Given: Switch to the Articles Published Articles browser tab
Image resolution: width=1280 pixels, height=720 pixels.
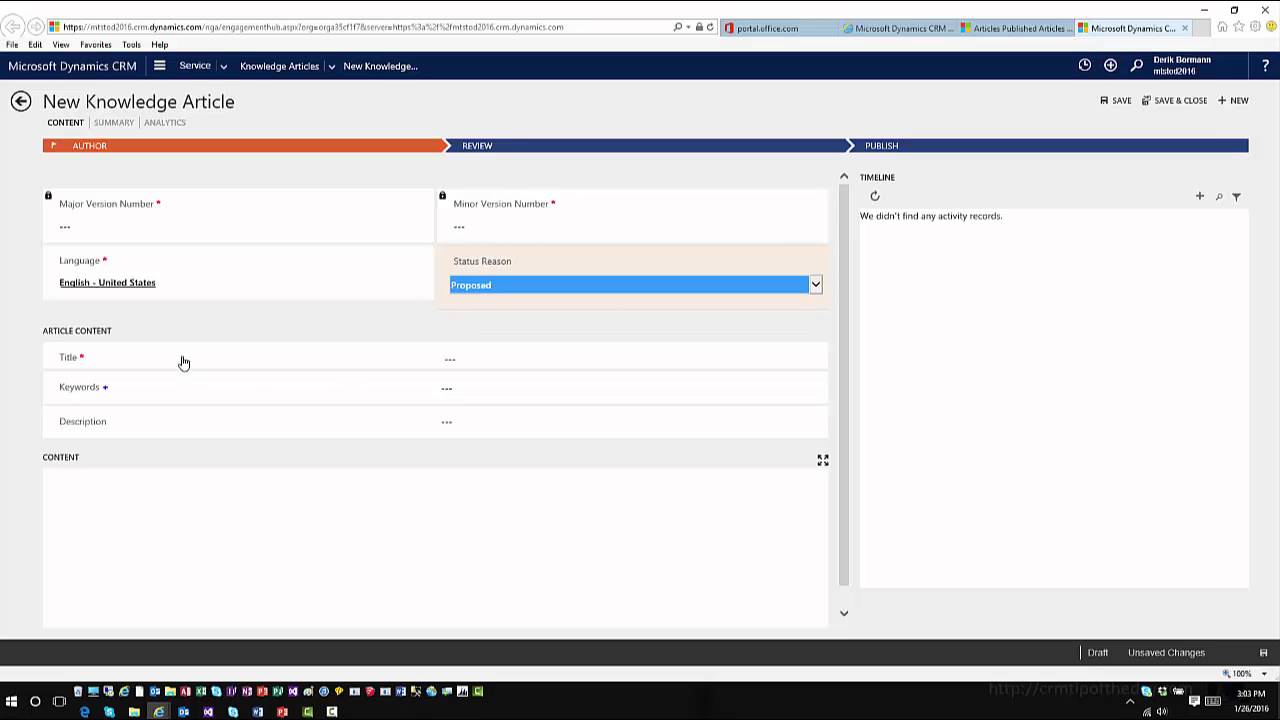Looking at the screenshot, I should 1015,28.
